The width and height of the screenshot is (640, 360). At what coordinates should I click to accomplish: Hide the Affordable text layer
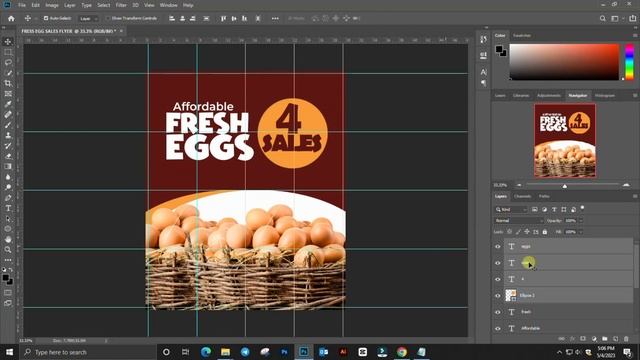pyautogui.click(x=498, y=328)
